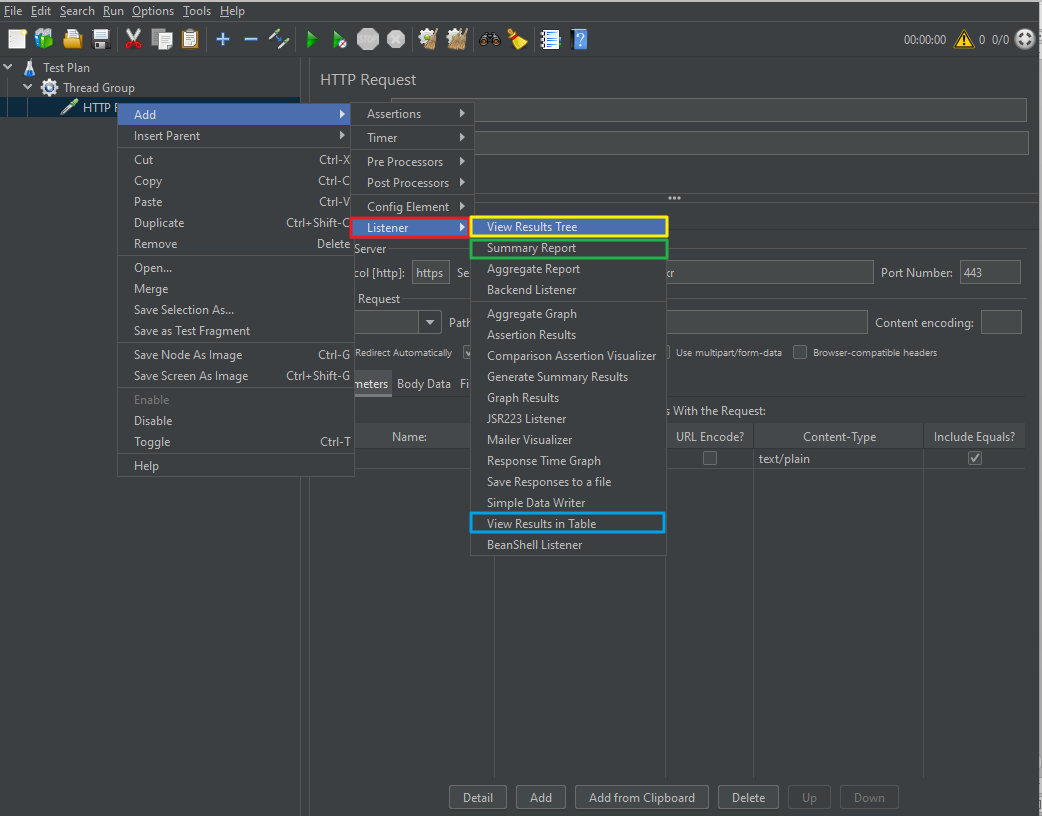1042x816 pixels.
Task: Click the Open file folder icon
Action: click(x=72, y=39)
